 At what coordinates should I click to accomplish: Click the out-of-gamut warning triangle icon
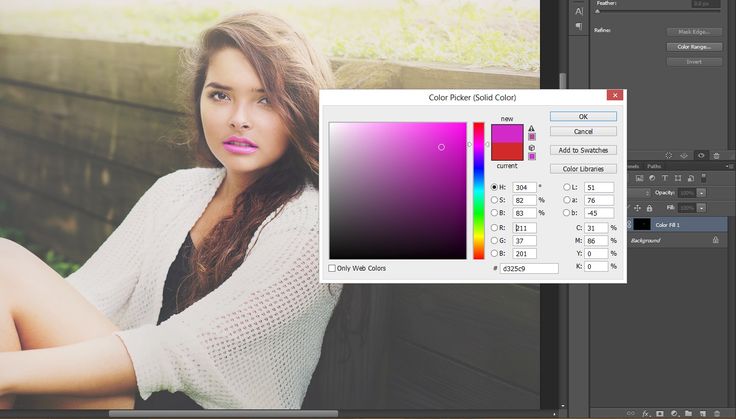pyautogui.click(x=532, y=128)
